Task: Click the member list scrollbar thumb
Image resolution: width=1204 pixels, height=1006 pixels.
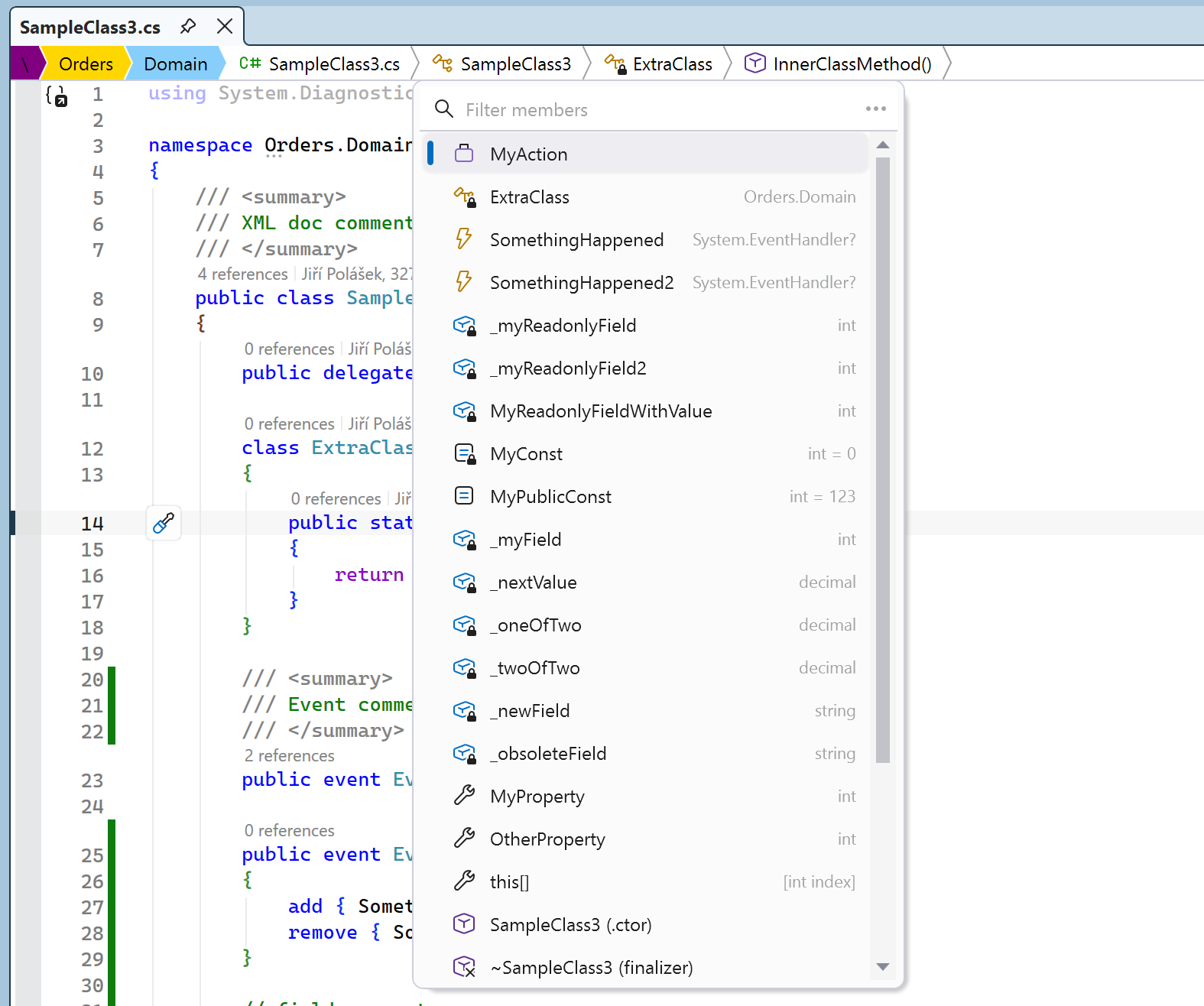Action: (883, 460)
